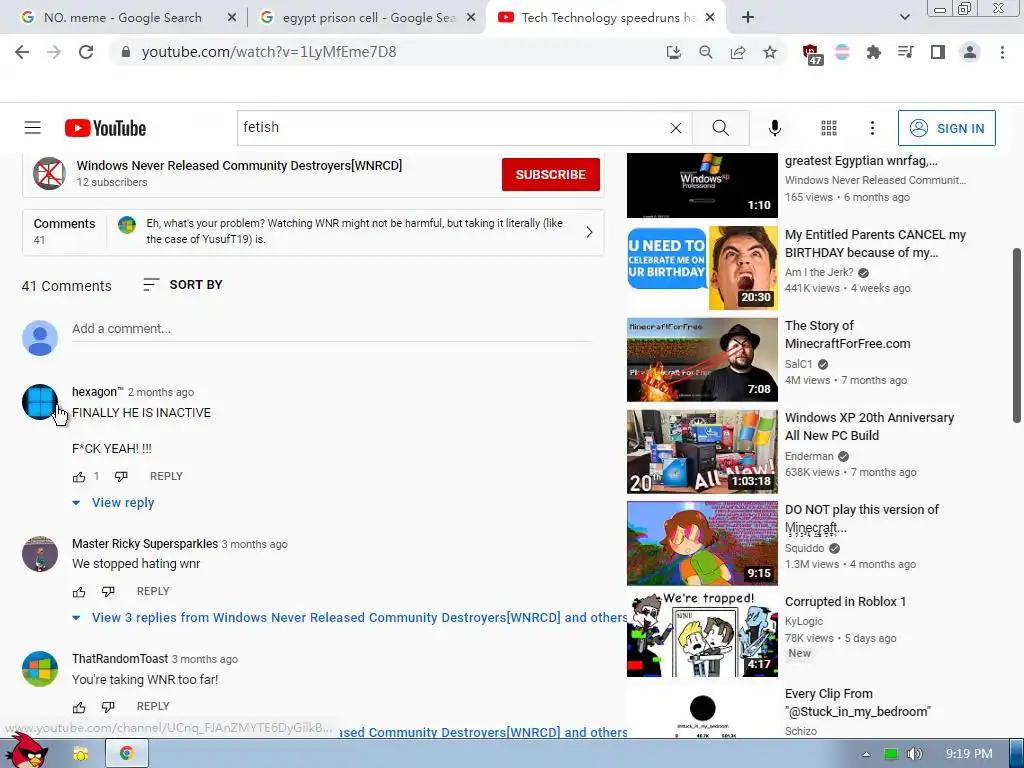1024x768 pixels.
Task: Click the page vertical scrollbar
Action: pyautogui.click(x=1016, y=335)
